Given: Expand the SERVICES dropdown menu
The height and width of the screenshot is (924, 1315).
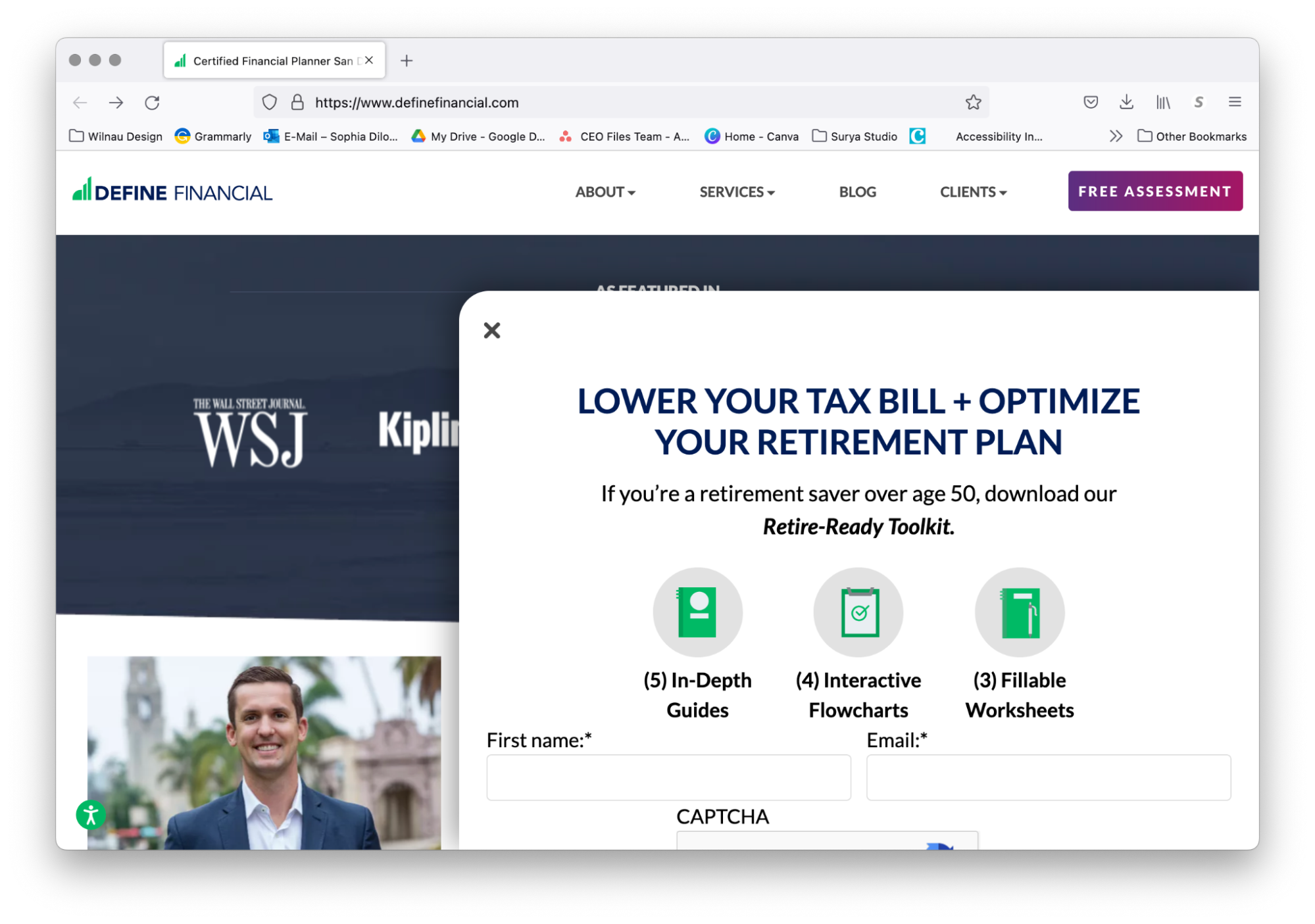Looking at the screenshot, I should pyautogui.click(x=737, y=192).
